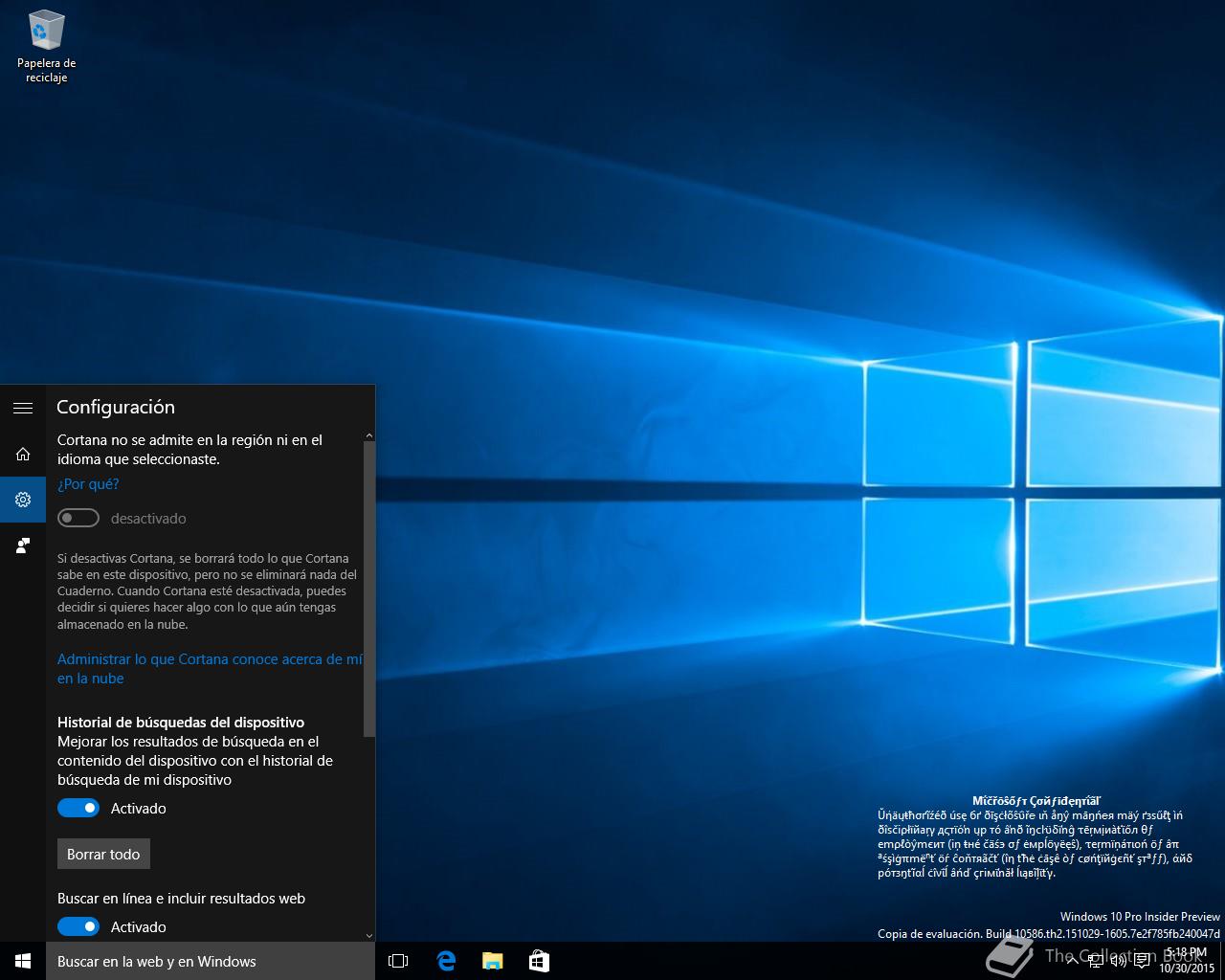Open the Store from taskbar
1225x980 pixels.
(x=539, y=961)
